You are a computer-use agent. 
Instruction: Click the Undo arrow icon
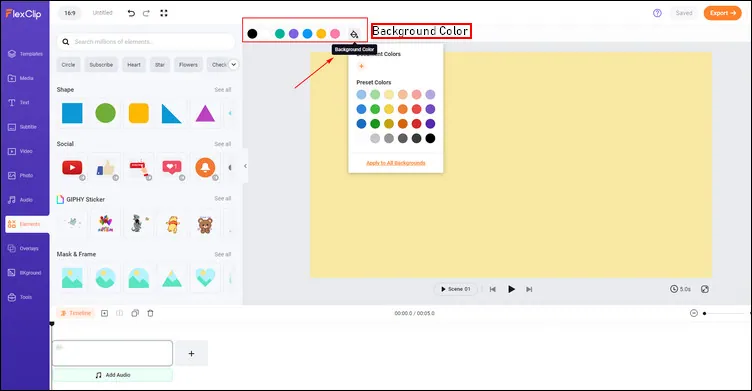click(x=131, y=13)
